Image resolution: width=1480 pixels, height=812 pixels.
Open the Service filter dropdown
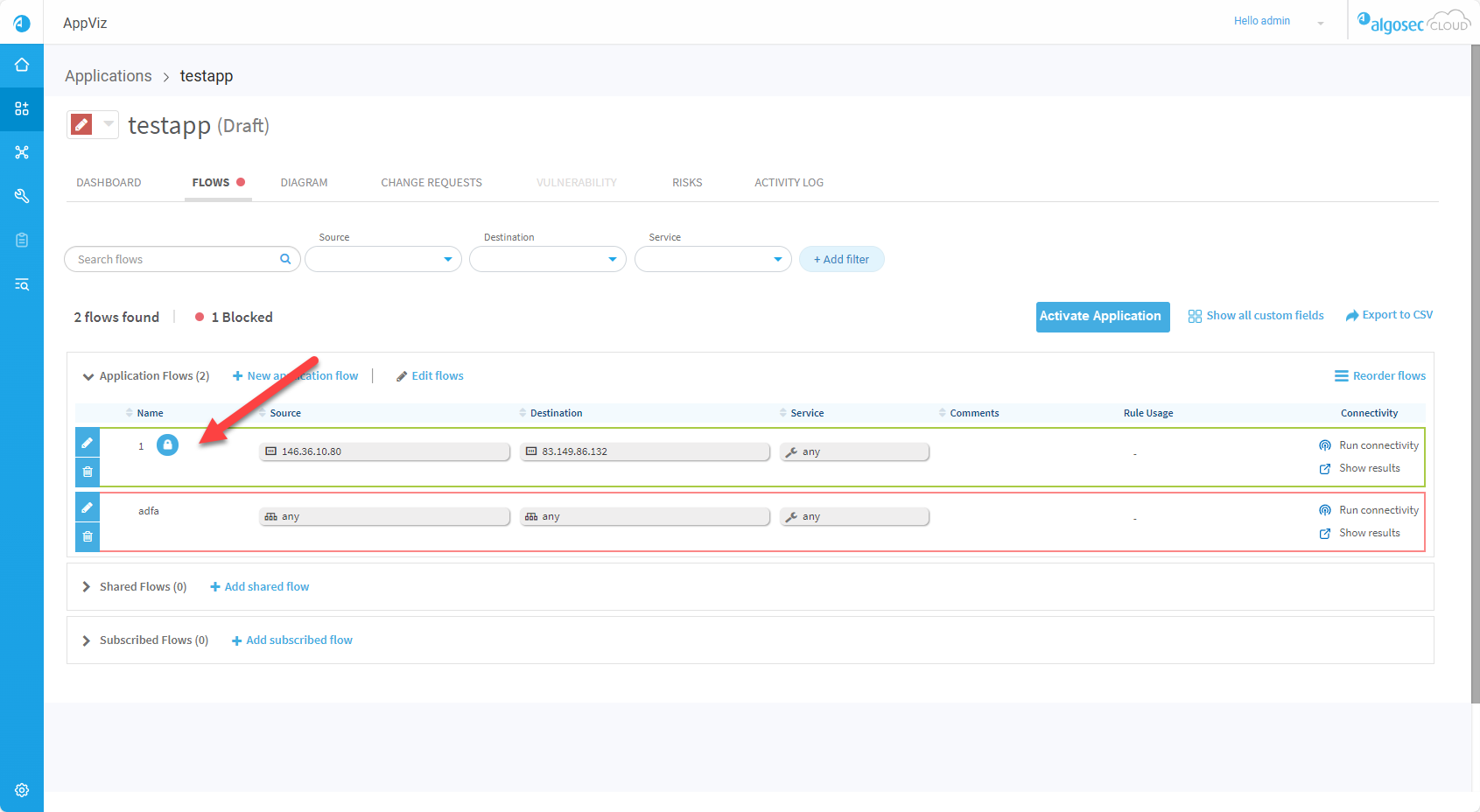[x=712, y=259]
